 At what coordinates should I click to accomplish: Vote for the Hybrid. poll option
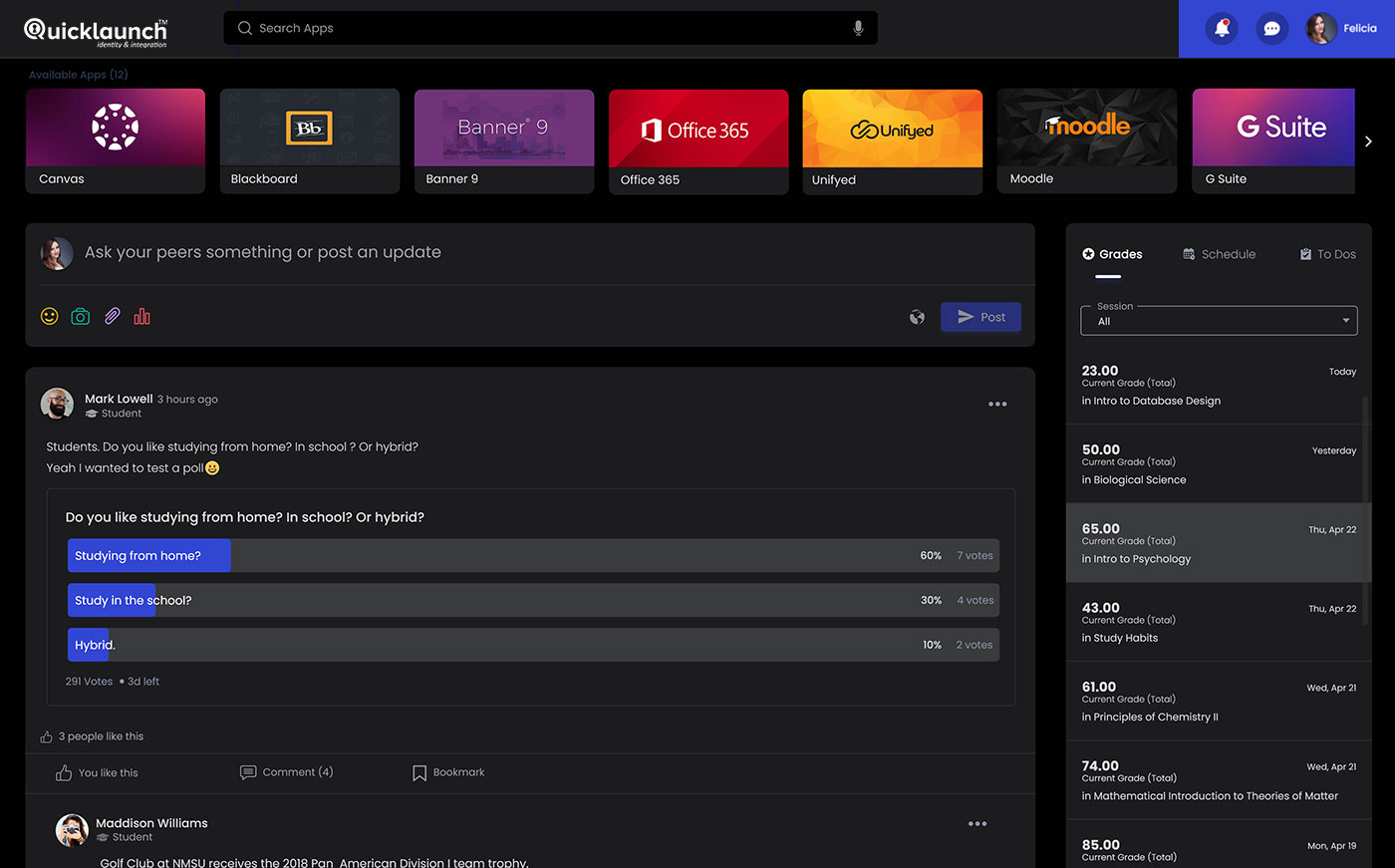pos(533,645)
